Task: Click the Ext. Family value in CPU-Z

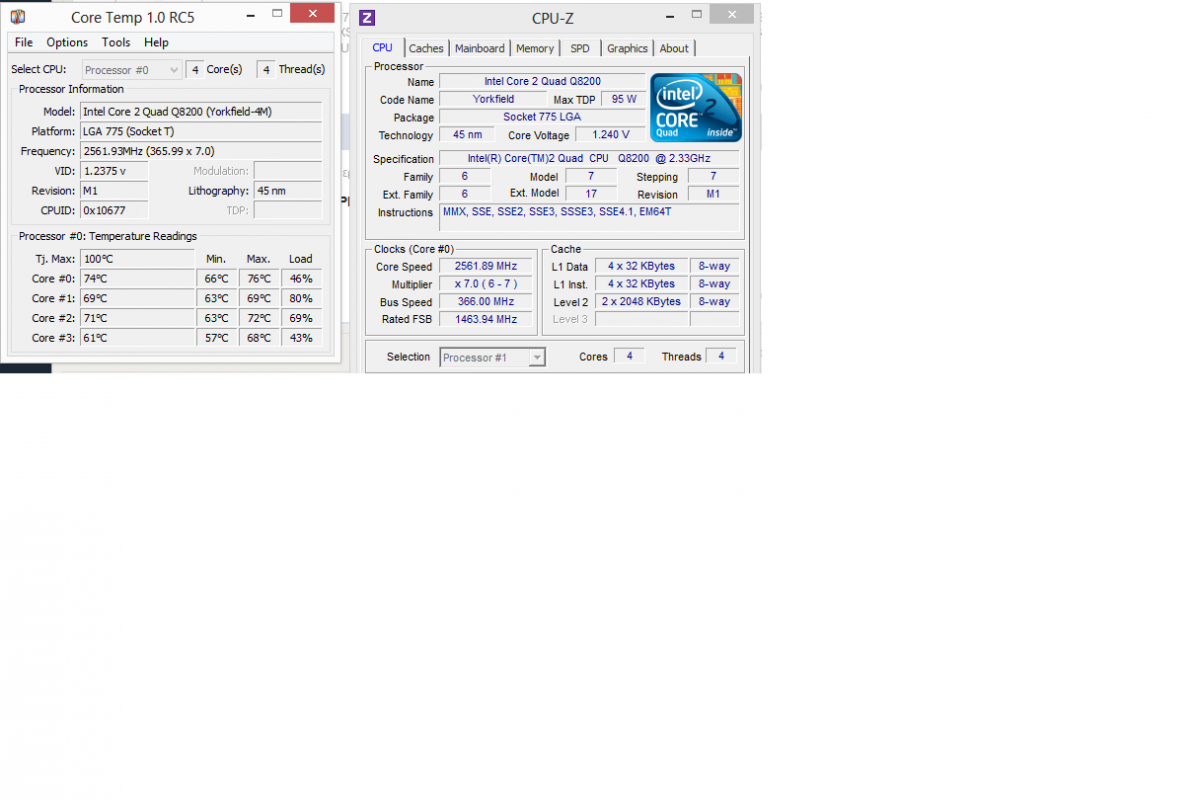Action: click(x=464, y=194)
